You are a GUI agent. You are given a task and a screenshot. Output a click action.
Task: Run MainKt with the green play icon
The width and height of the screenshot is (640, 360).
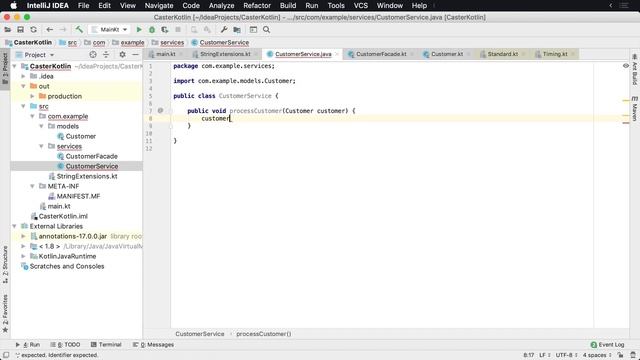tap(139, 29)
